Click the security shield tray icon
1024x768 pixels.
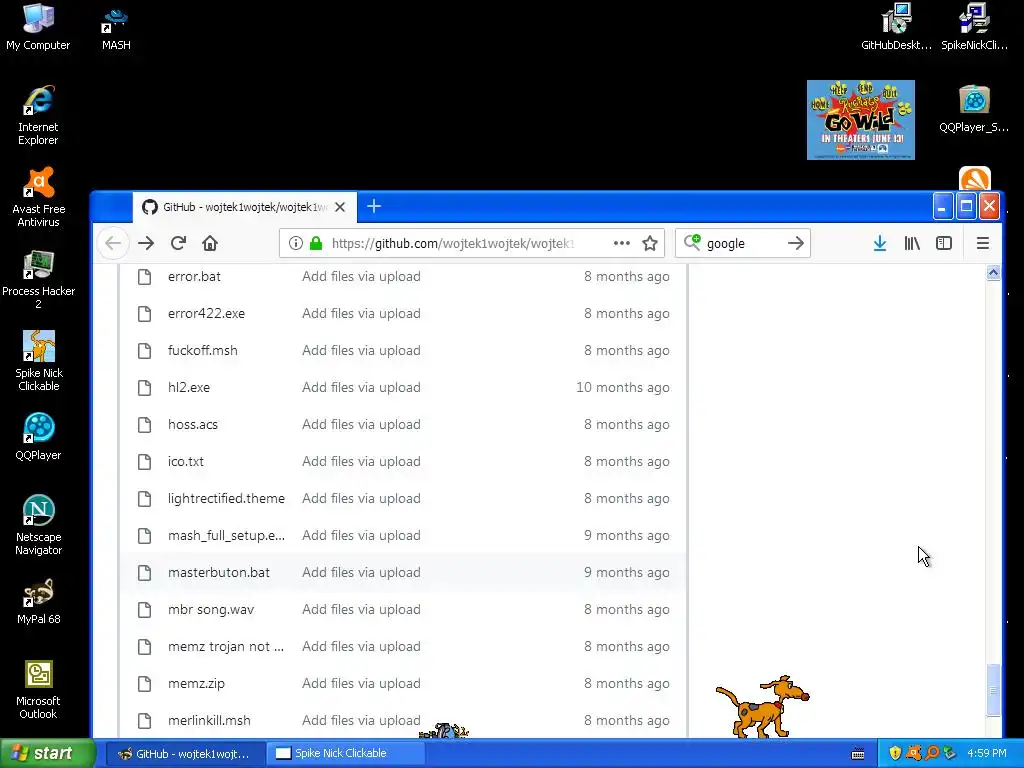(895, 753)
